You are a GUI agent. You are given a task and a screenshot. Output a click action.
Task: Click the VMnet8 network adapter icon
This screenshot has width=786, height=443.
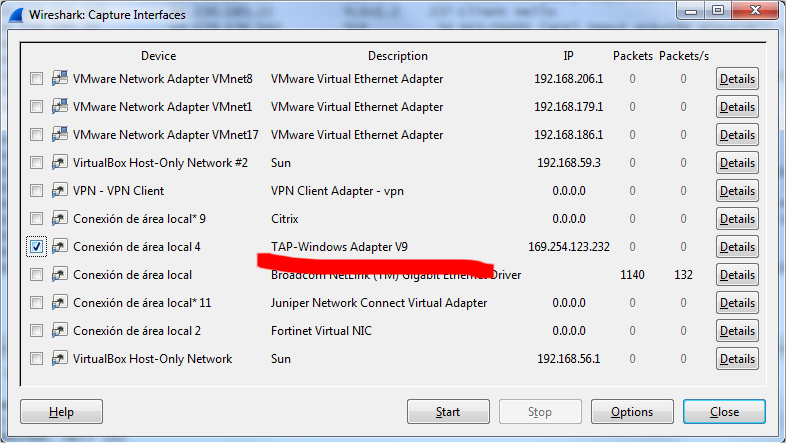pyautogui.click(x=60, y=78)
